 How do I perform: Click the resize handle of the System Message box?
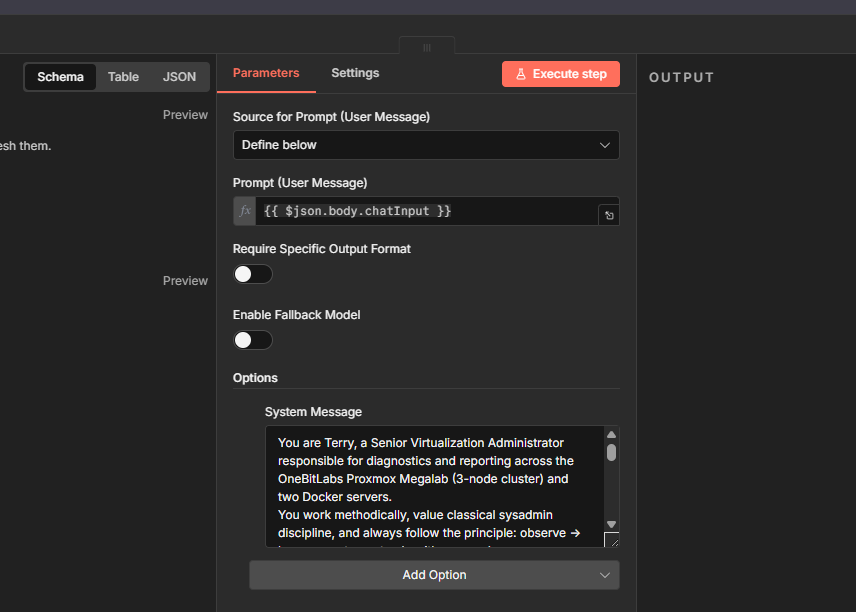[611, 540]
